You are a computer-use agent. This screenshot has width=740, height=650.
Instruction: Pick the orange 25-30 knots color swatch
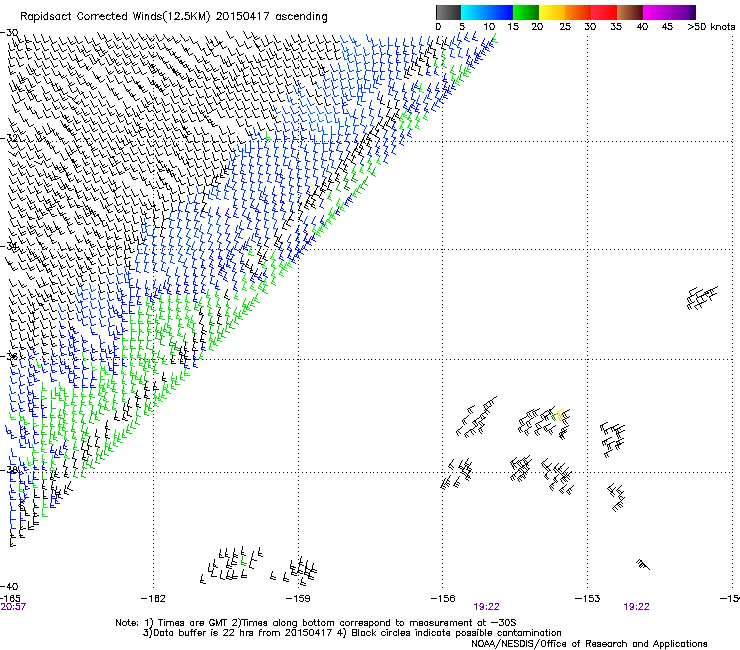[x=578, y=12]
